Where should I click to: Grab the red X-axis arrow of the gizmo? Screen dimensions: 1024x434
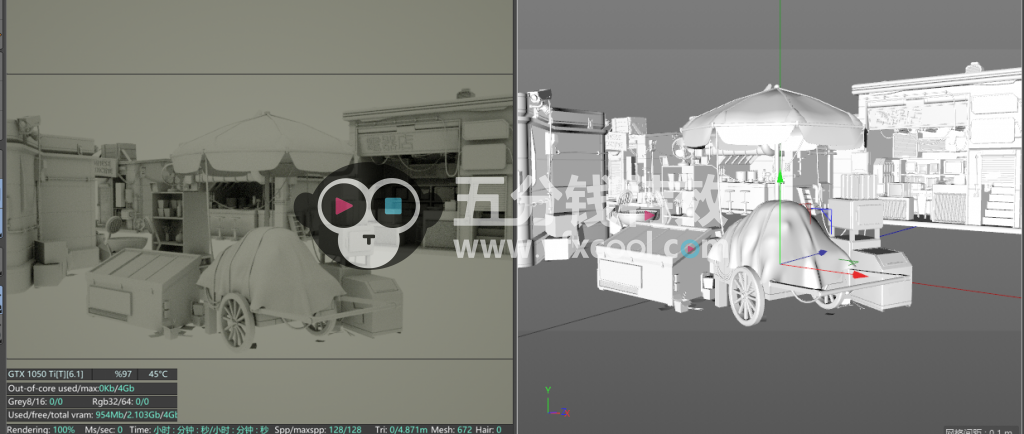(860, 275)
